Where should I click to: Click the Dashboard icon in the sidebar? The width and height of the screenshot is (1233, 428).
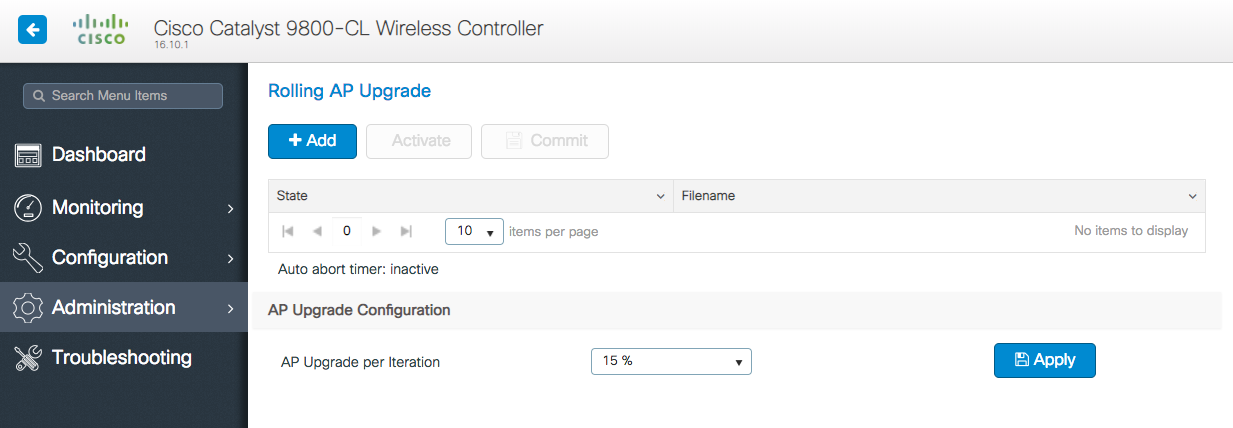(x=27, y=155)
